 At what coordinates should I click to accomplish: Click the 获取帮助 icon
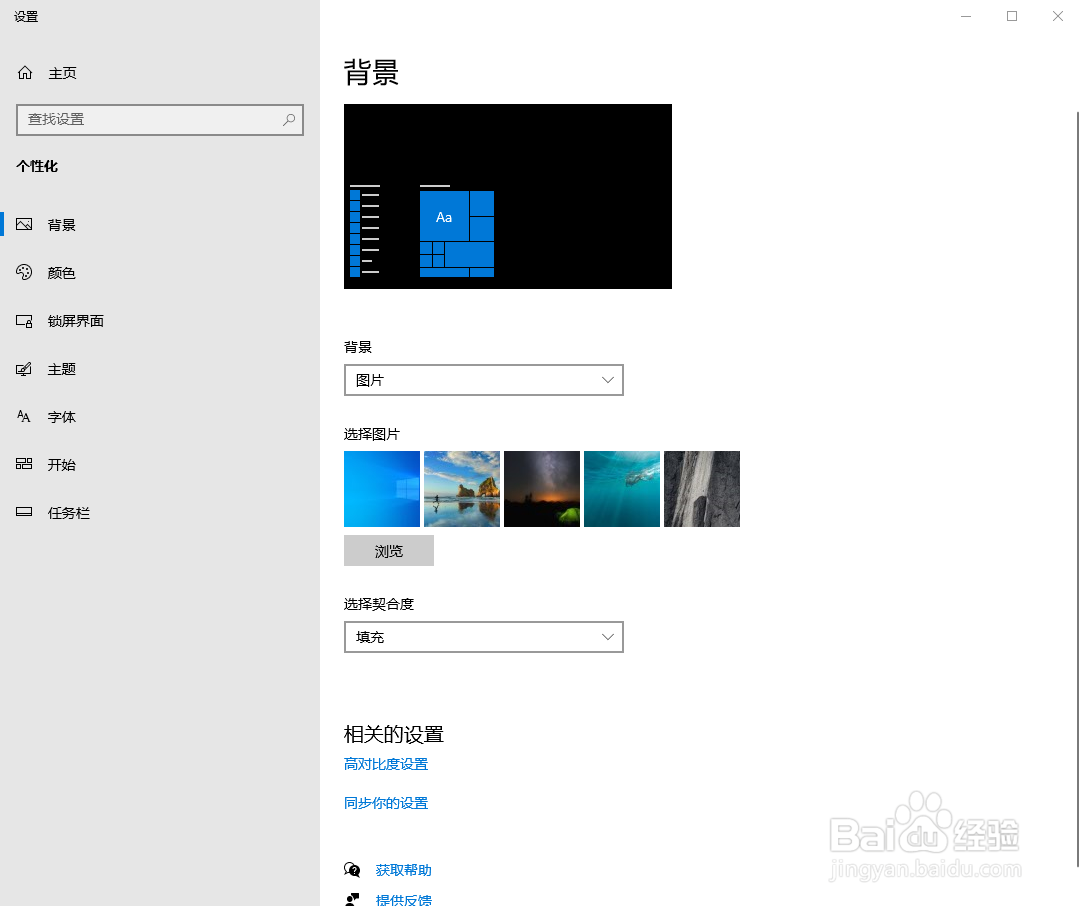click(352, 870)
